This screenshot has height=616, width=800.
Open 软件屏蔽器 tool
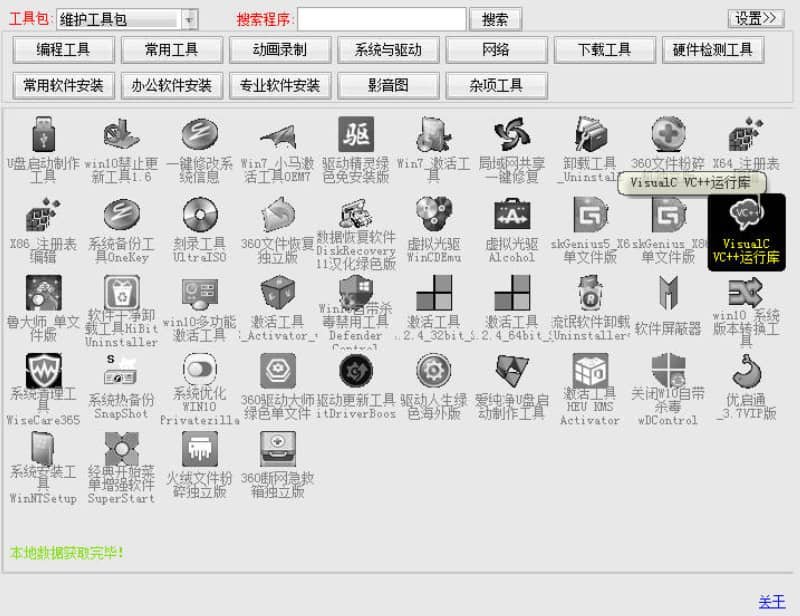668,306
